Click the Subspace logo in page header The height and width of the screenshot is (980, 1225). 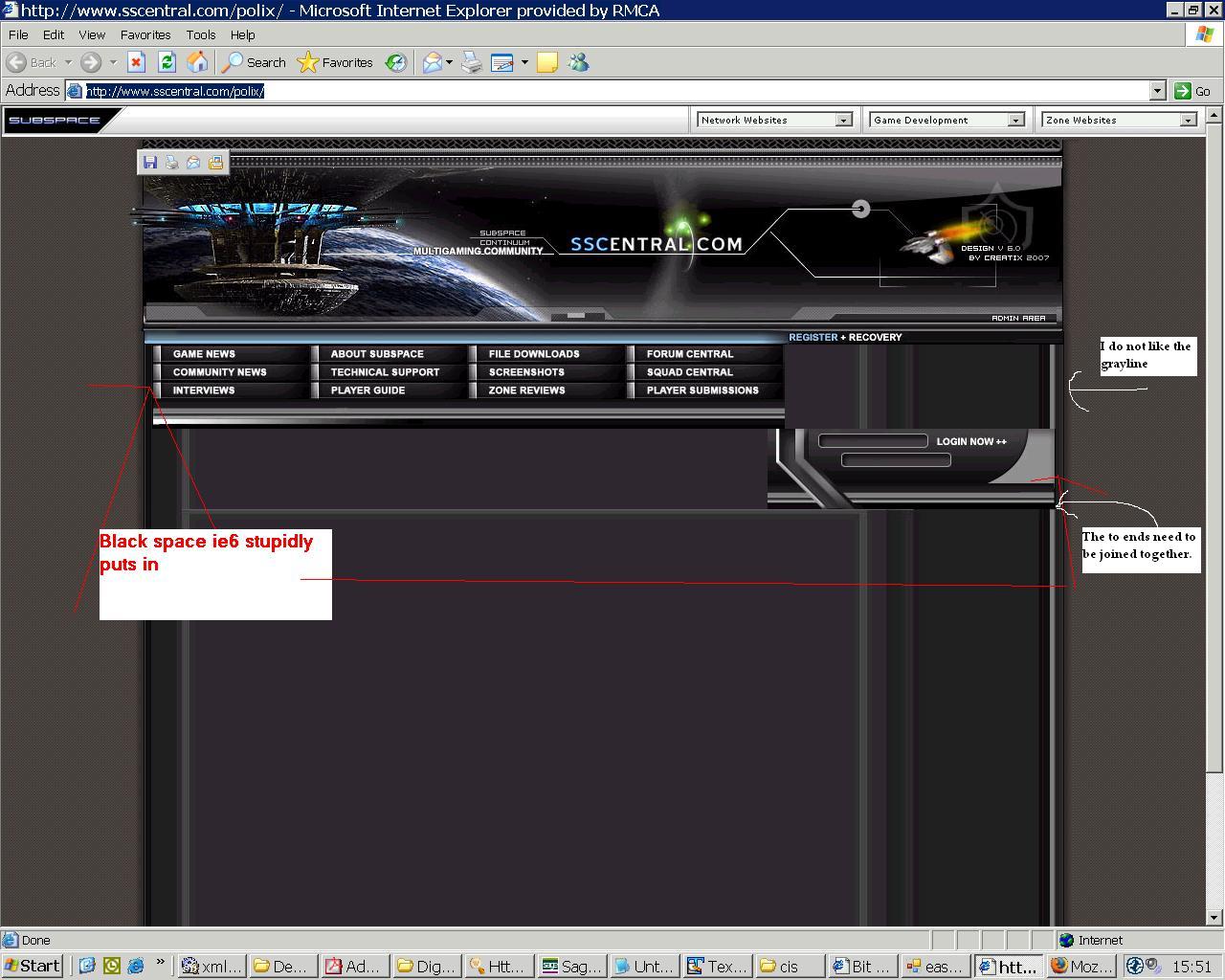pos(55,121)
